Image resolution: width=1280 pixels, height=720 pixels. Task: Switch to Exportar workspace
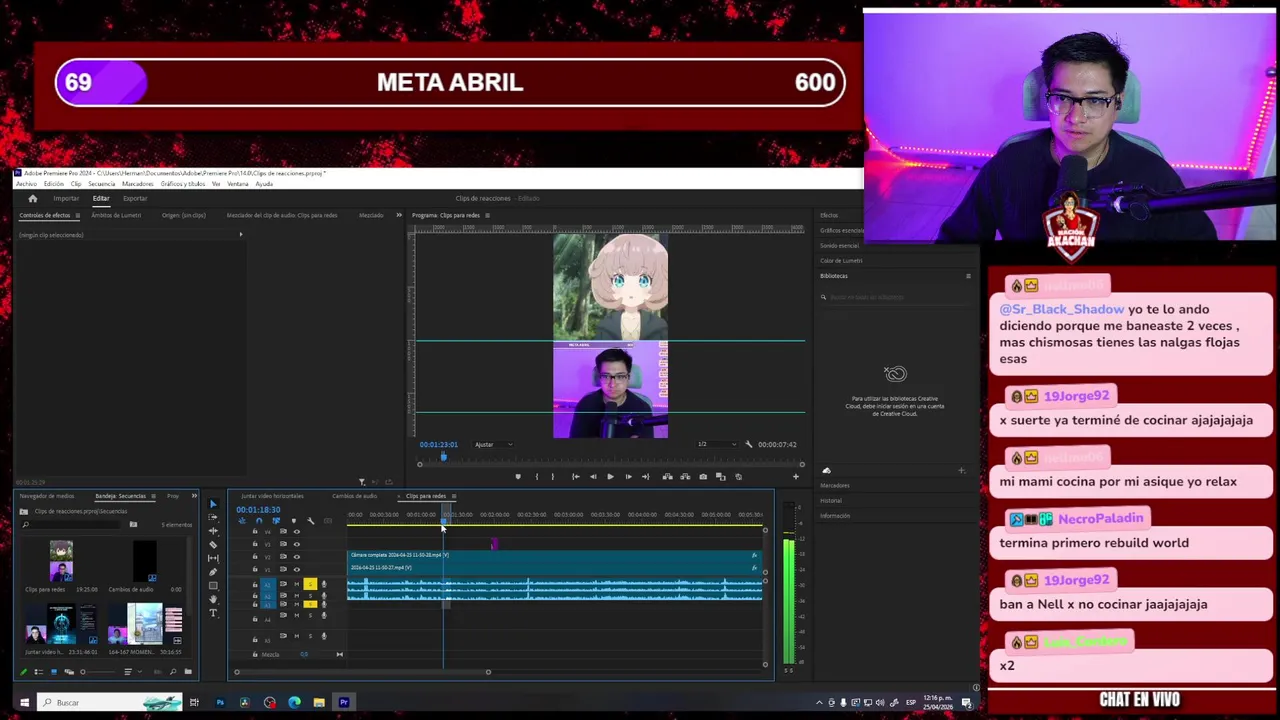point(135,198)
